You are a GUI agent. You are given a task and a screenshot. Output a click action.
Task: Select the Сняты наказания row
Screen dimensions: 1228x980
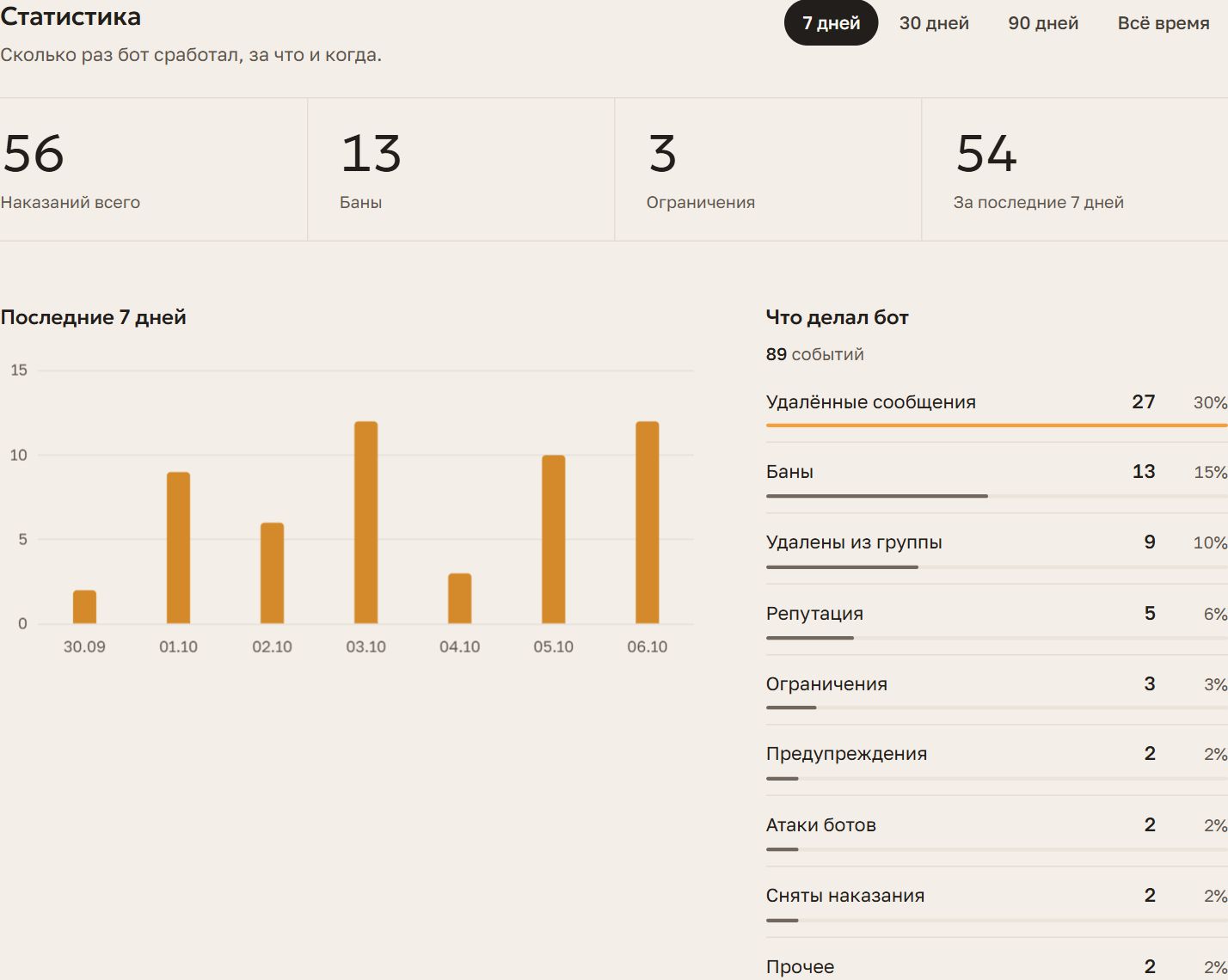[997, 902]
